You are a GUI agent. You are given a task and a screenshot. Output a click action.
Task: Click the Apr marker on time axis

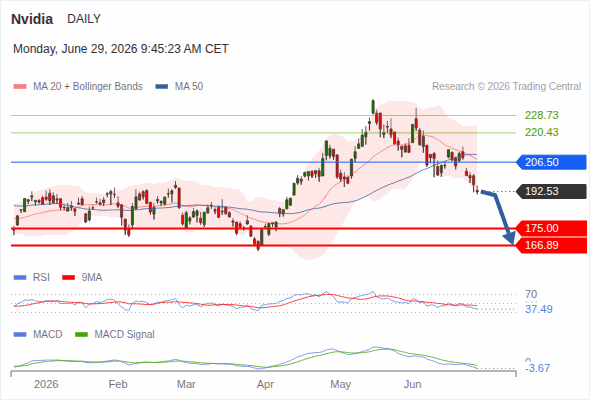[x=265, y=385]
